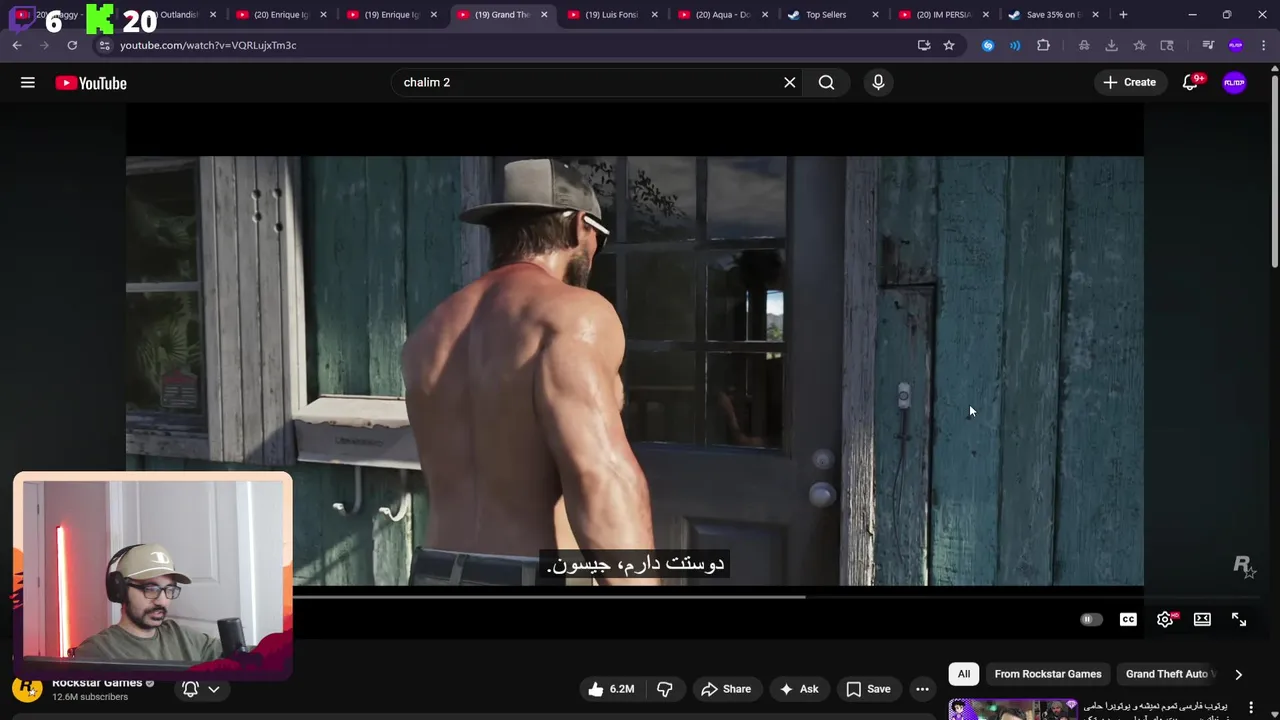Toggle the channel notification bell
The height and width of the screenshot is (720, 1280).
190,689
